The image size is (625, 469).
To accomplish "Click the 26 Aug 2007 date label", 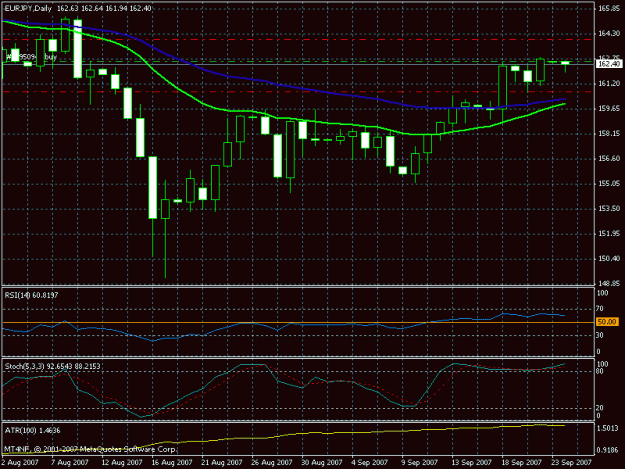I will [271, 462].
